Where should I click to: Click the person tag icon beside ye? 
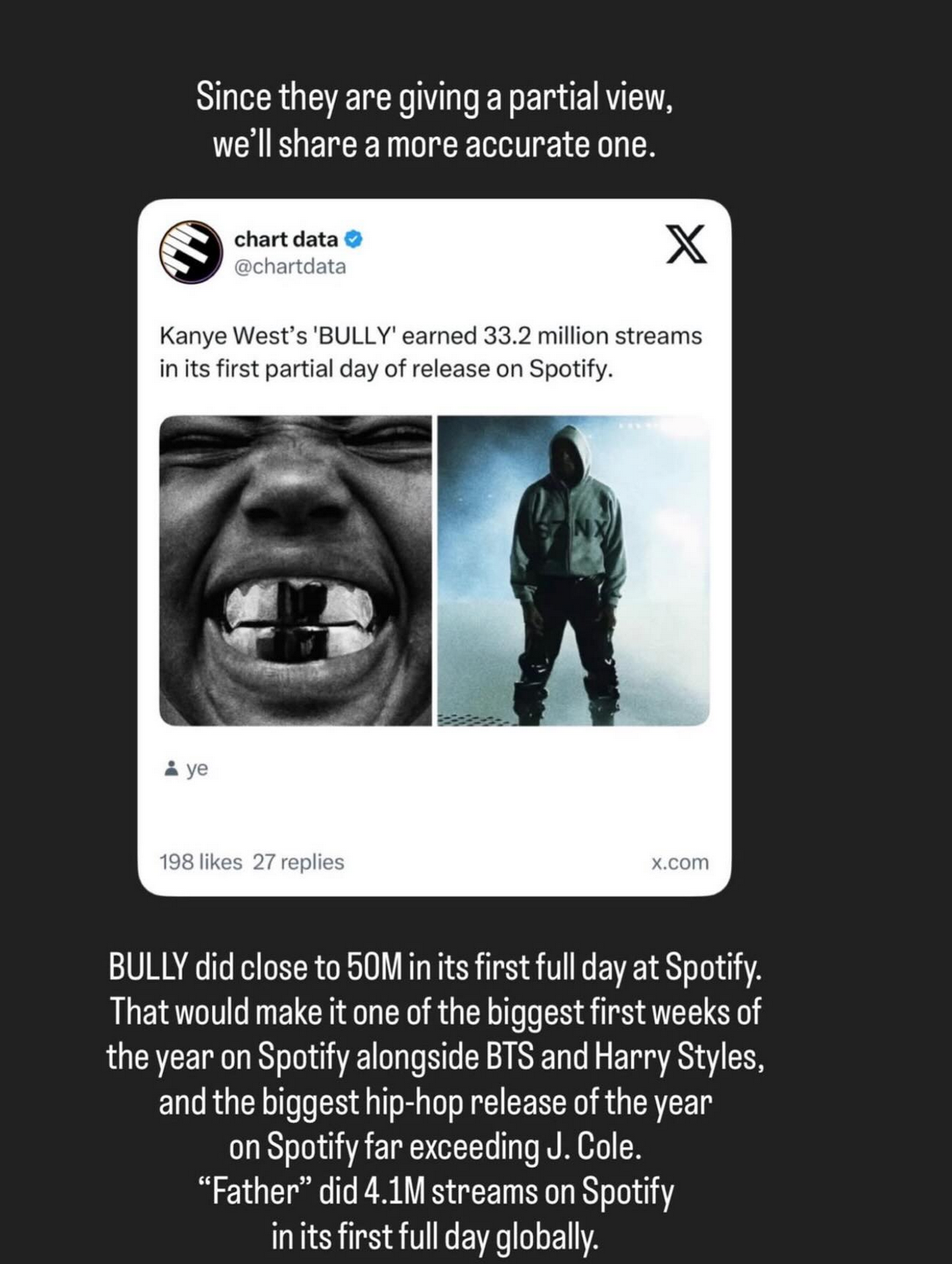point(171,768)
